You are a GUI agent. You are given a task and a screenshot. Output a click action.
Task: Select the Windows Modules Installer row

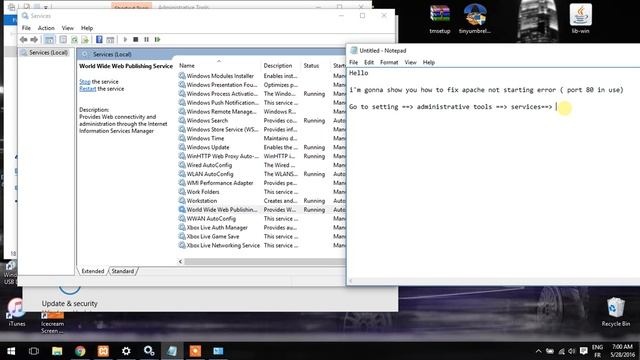pyautogui.click(x=261, y=76)
